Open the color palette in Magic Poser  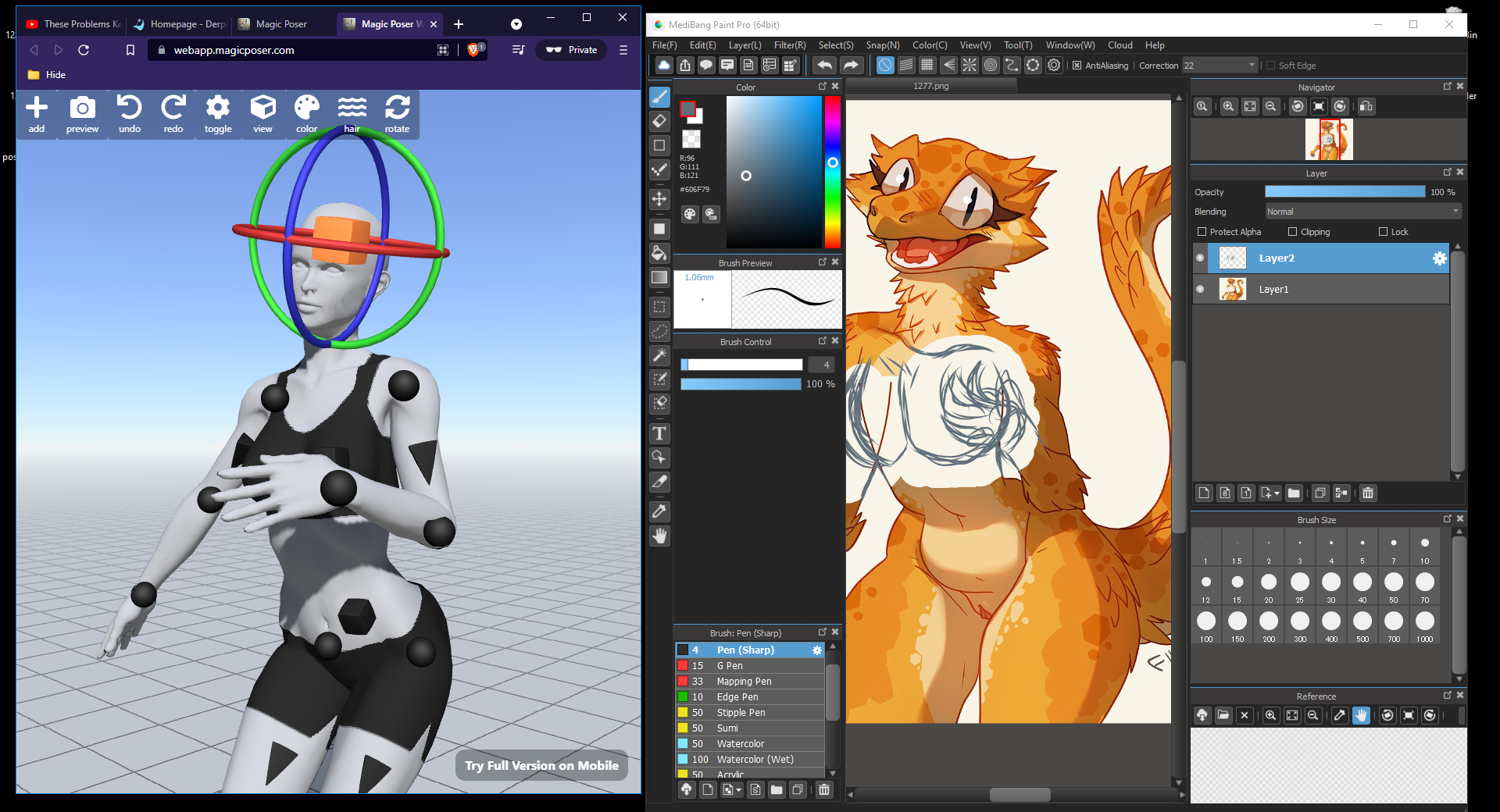tap(306, 114)
